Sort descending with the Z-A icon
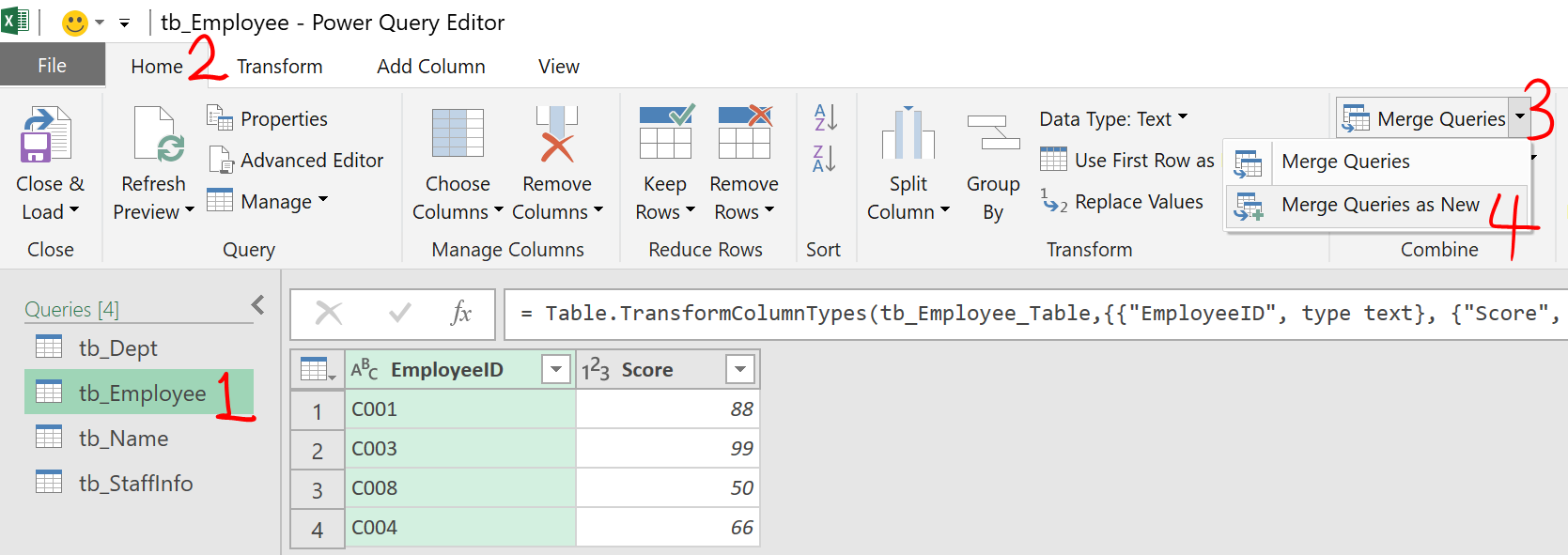The height and width of the screenshot is (555, 1568). 824,159
